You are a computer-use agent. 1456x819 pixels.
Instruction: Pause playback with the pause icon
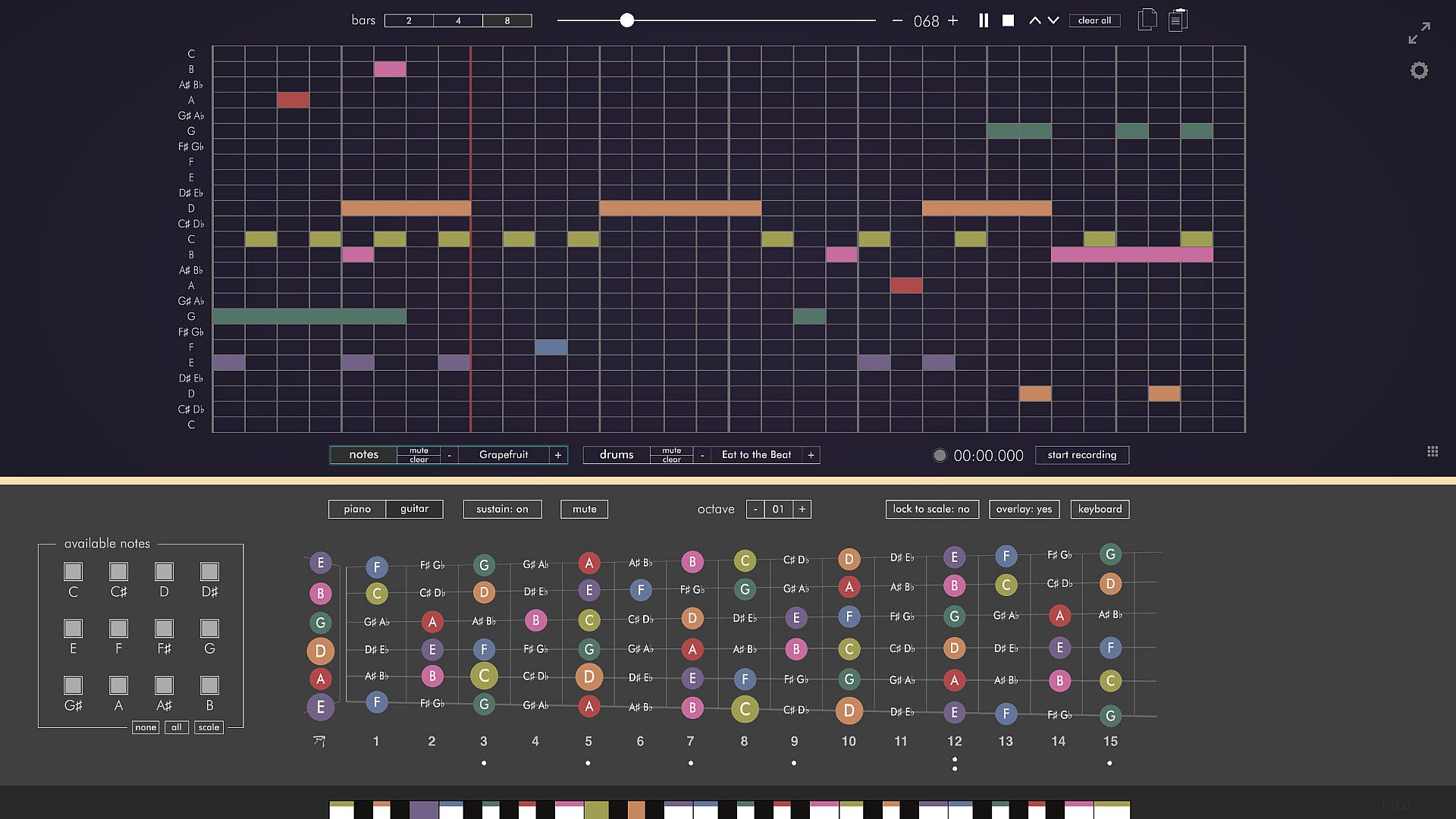click(984, 20)
